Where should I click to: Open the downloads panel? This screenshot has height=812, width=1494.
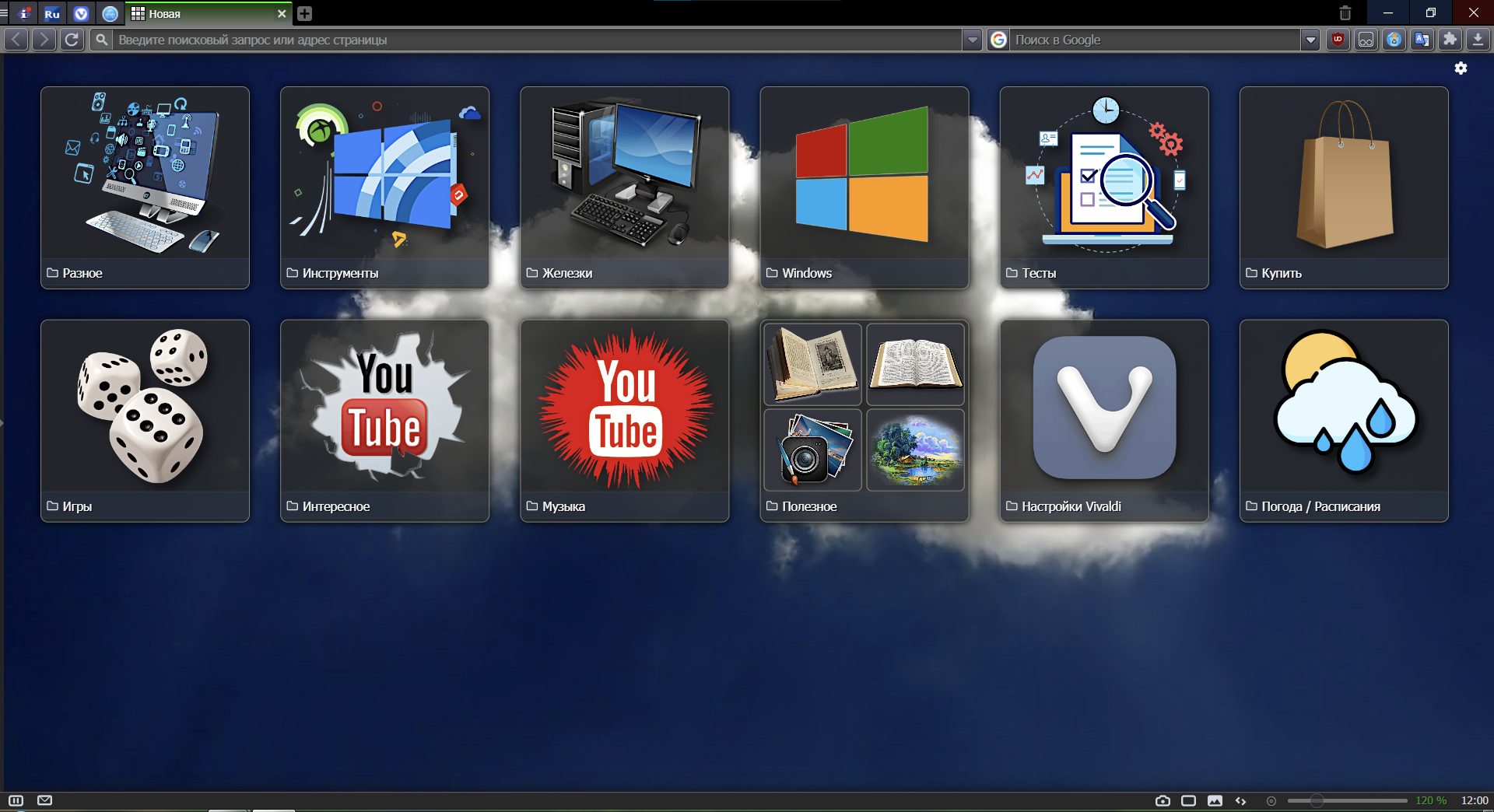click(x=1478, y=40)
